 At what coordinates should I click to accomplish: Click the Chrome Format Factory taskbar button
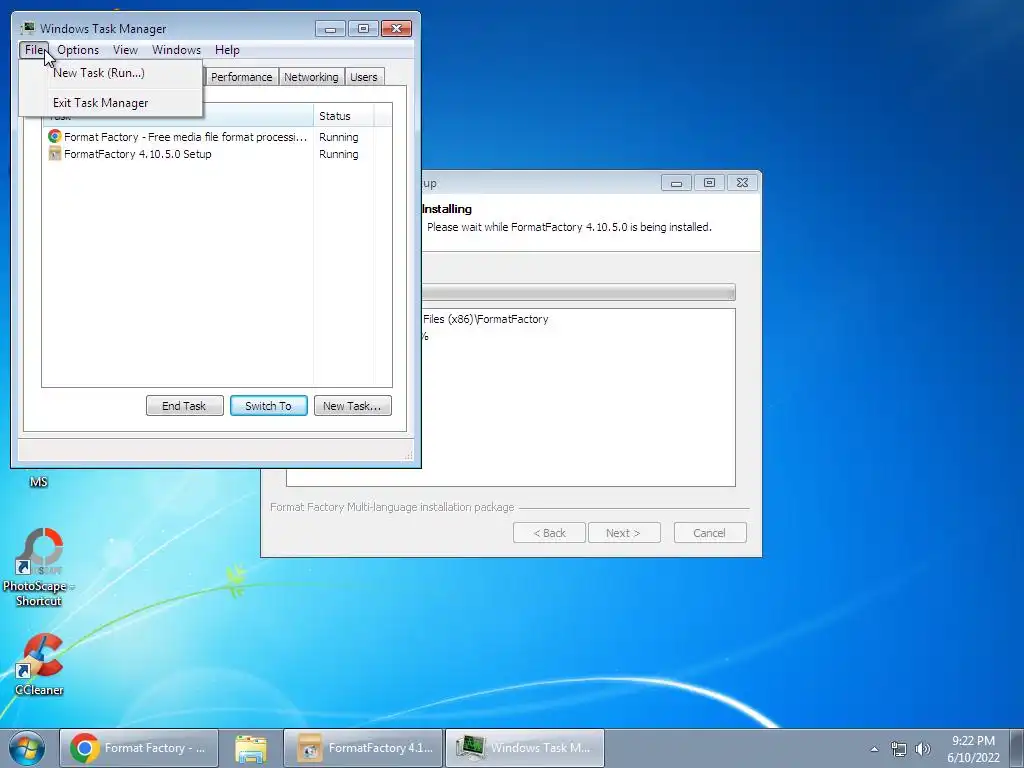[x=139, y=748]
